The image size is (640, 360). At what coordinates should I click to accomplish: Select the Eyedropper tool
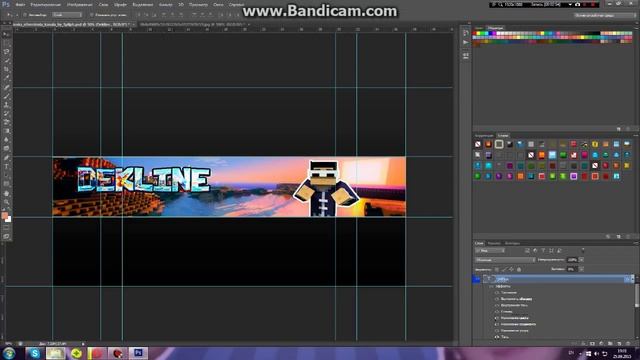point(7,78)
